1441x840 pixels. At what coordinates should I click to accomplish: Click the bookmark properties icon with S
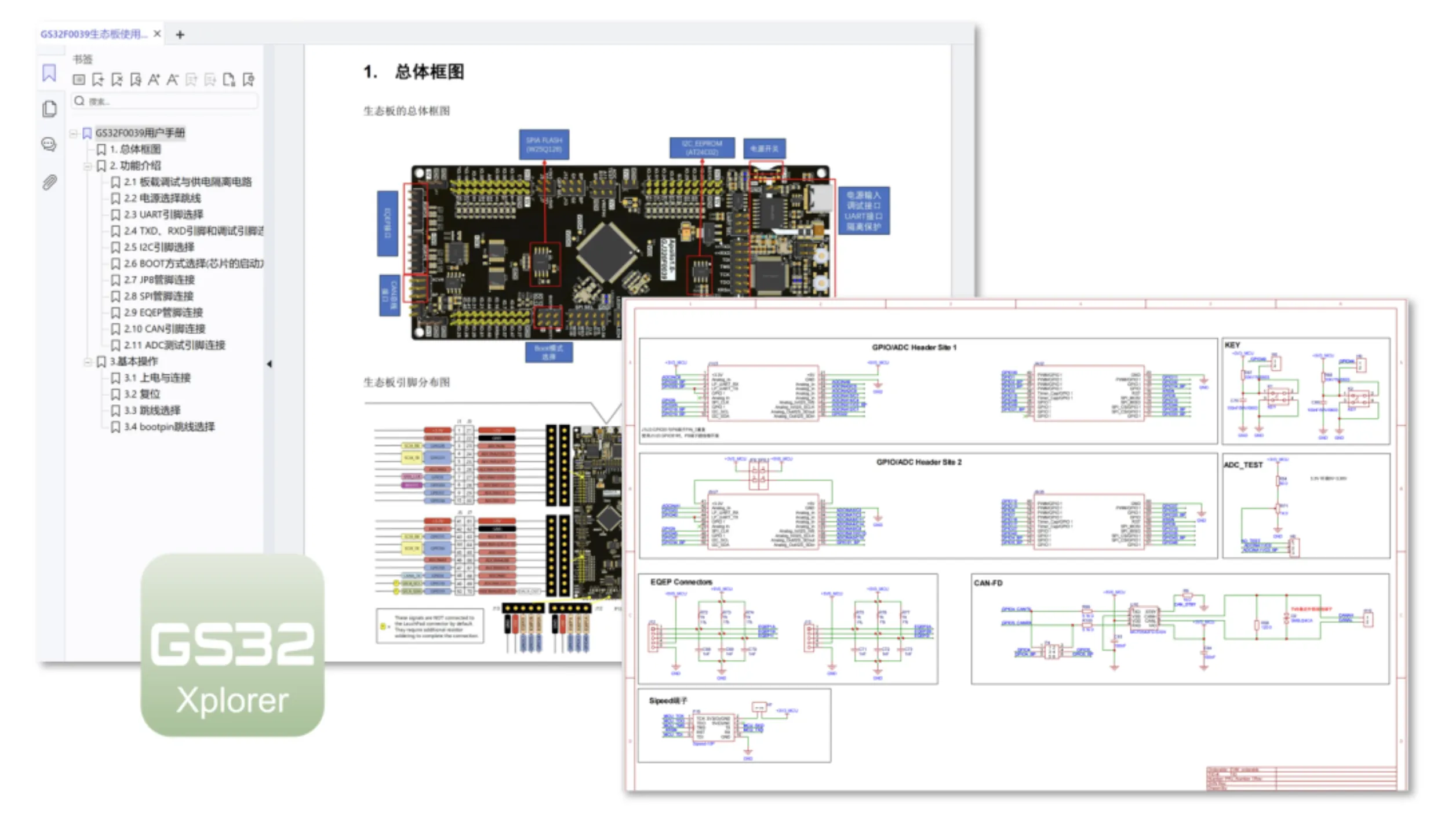point(136,80)
